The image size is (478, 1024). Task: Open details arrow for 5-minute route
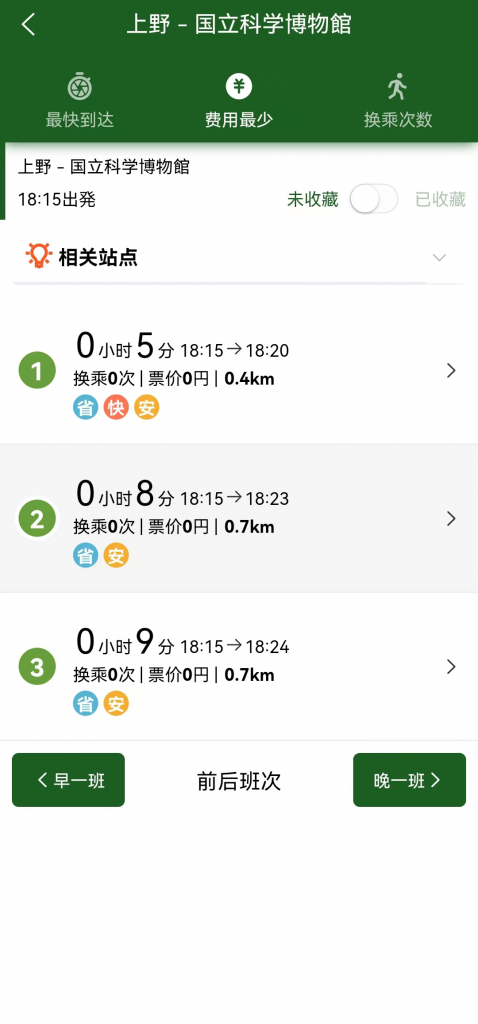[x=451, y=371]
